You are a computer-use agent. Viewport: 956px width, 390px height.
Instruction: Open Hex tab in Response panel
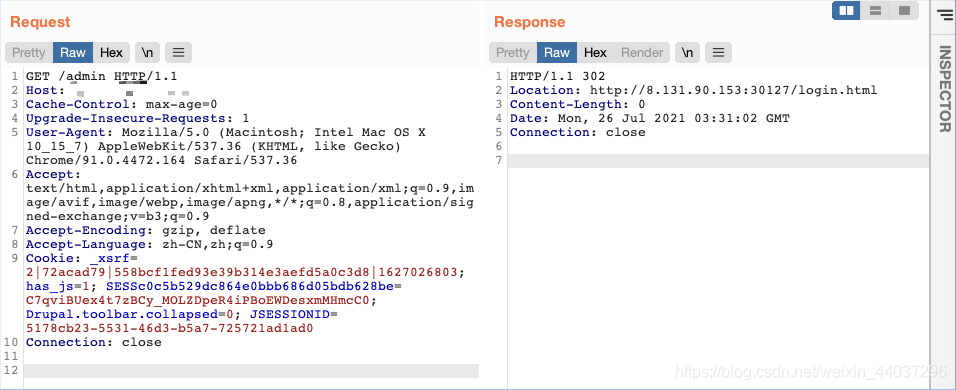click(595, 52)
